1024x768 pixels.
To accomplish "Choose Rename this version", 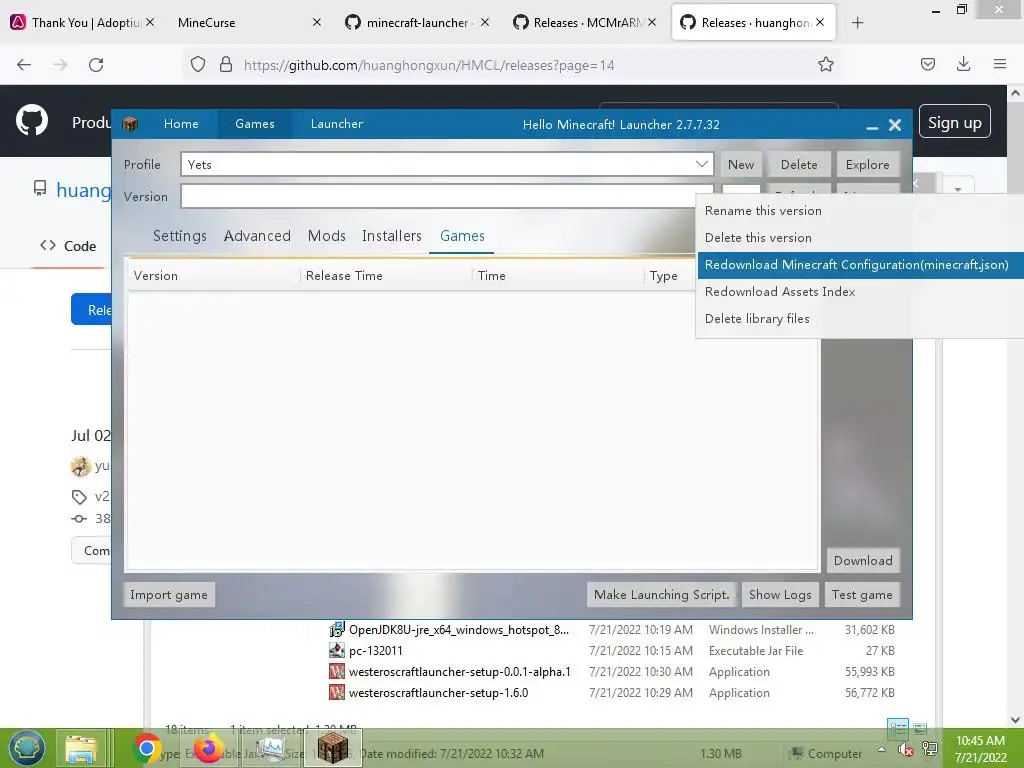I will pos(763,211).
